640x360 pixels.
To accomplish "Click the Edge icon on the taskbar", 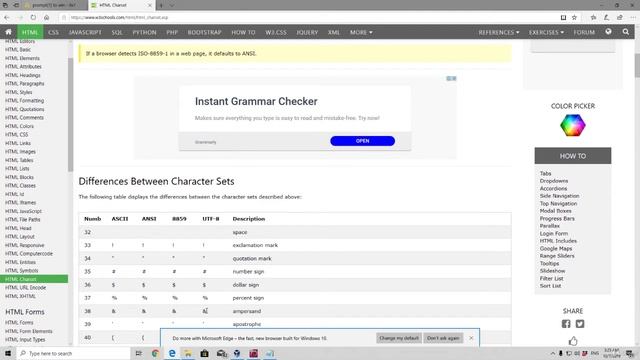I will [x=172, y=353].
